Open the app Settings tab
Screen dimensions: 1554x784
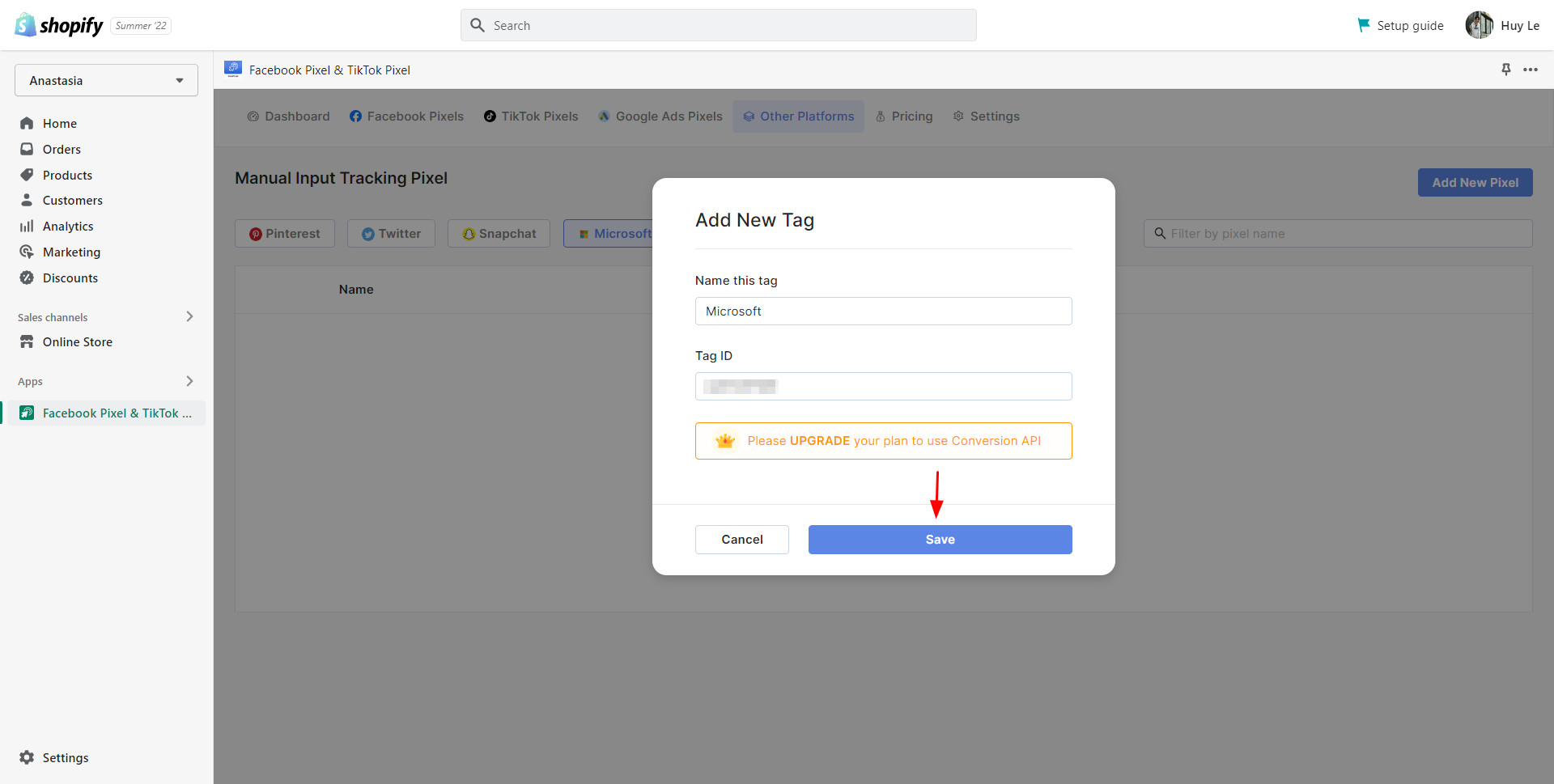tap(986, 116)
